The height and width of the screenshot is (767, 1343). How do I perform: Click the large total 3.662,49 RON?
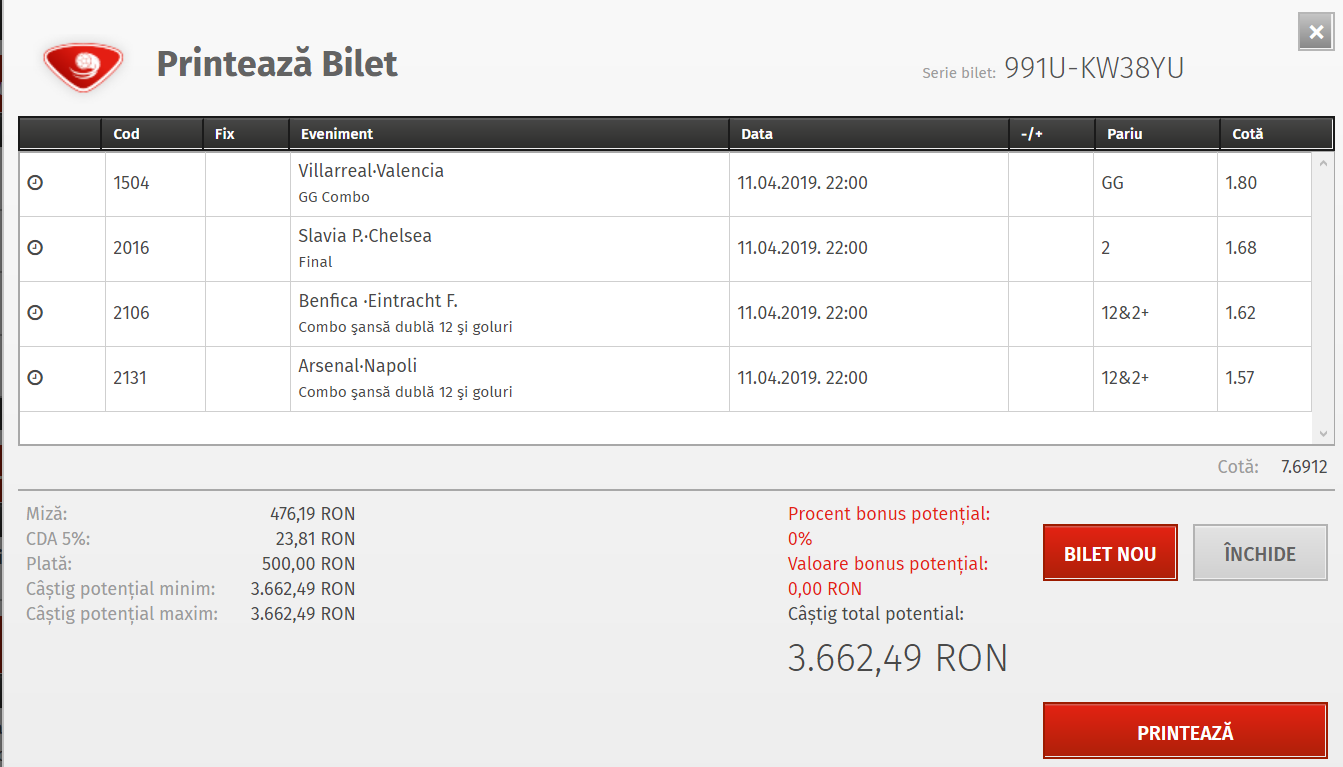pyautogui.click(x=898, y=658)
